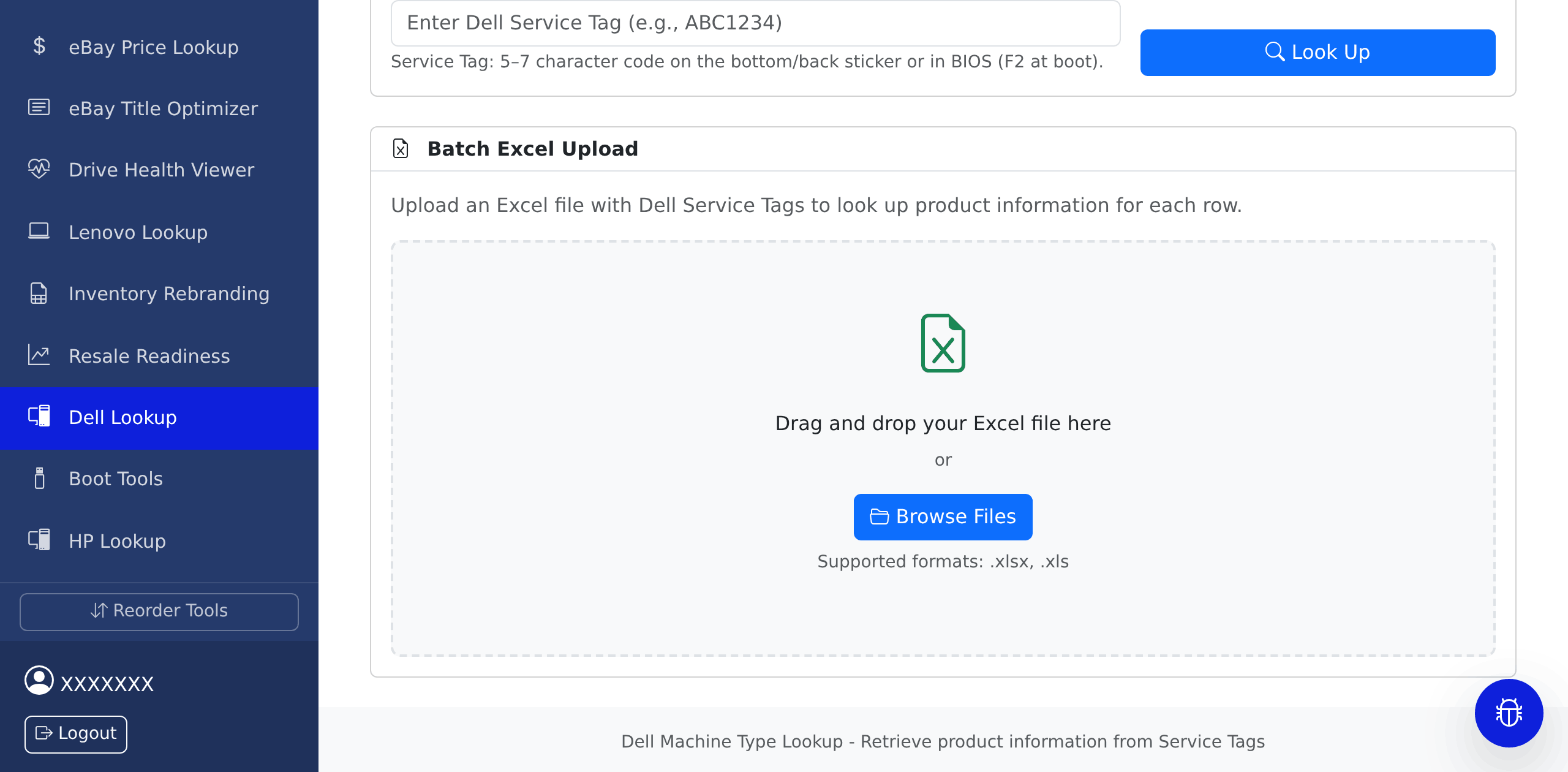The width and height of the screenshot is (1568, 772).
Task: Open eBay Price Lookup tool
Action: click(x=159, y=47)
